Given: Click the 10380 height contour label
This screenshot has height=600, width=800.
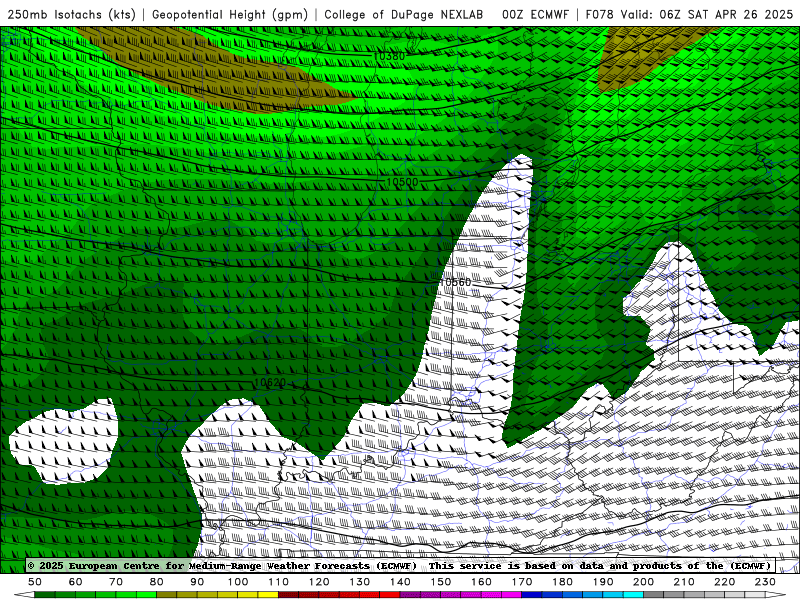Looking at the screenshot, I should [389, 56].
